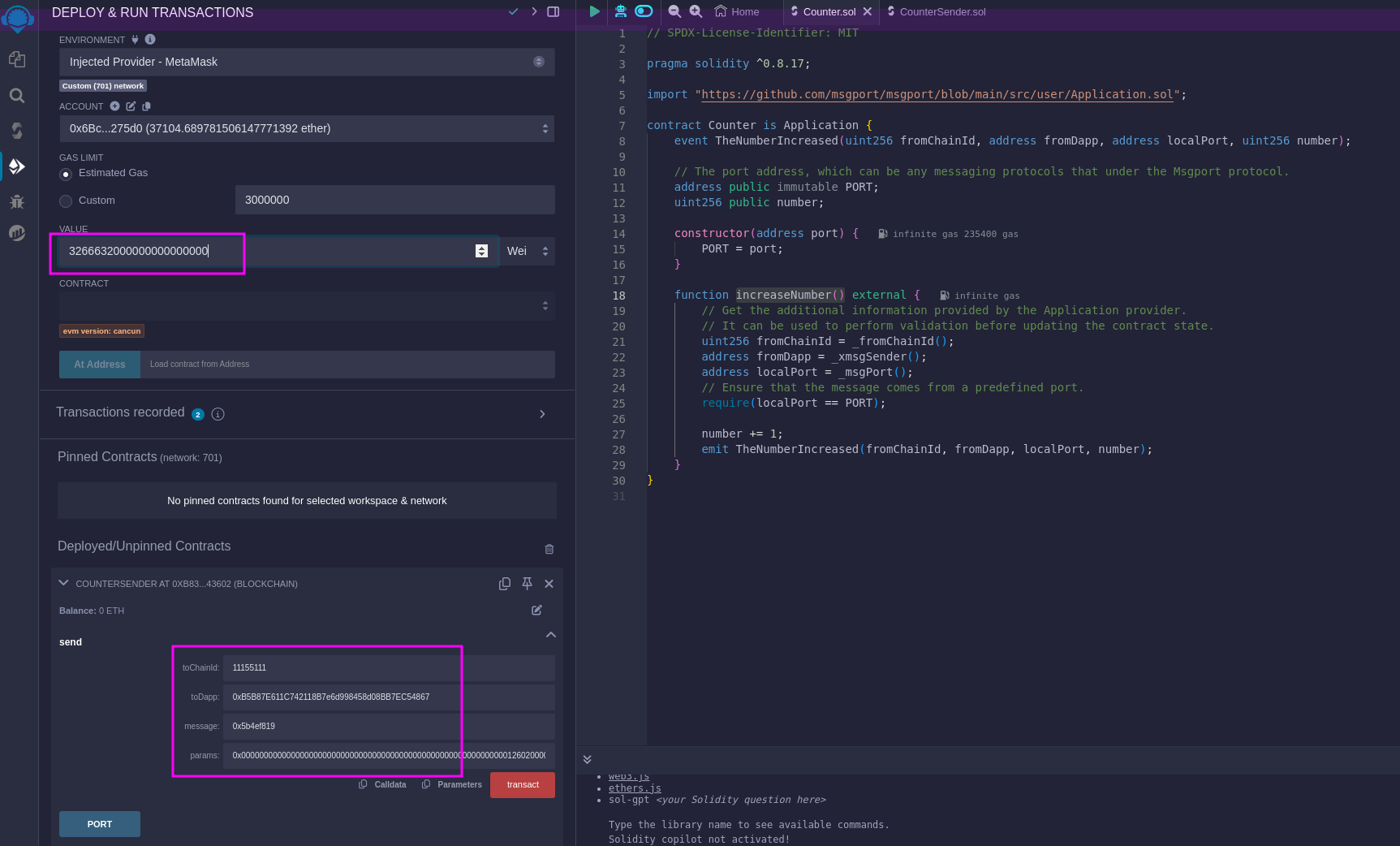Click the At Address button
The height and width of the screenshot is (846, 1400).
[100, 365]
